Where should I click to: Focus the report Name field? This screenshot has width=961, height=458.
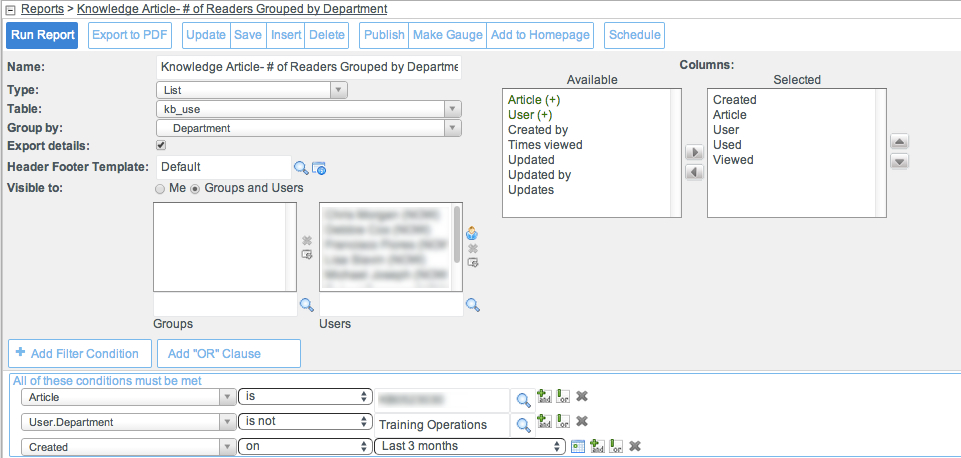309,67
